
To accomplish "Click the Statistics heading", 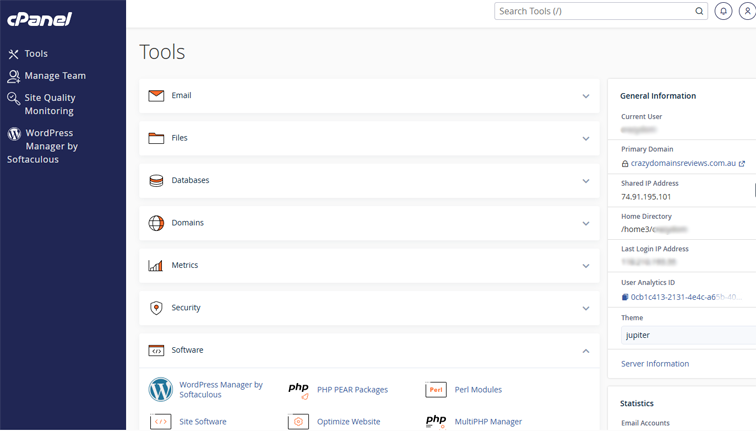I will pyautogui.click(x=636, y=404).
